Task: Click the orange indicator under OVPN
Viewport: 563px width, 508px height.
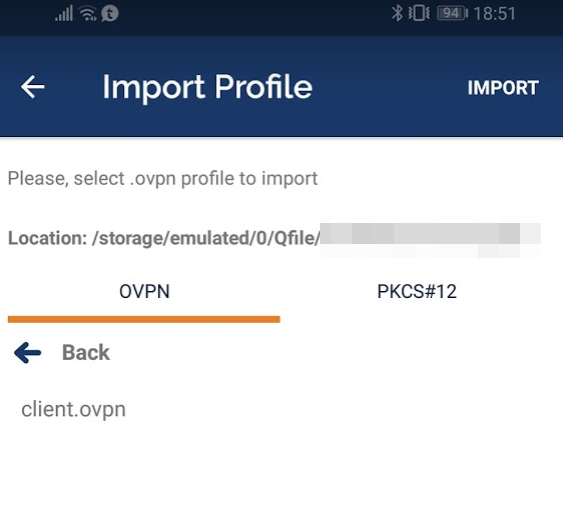Action: coord(144,319)
